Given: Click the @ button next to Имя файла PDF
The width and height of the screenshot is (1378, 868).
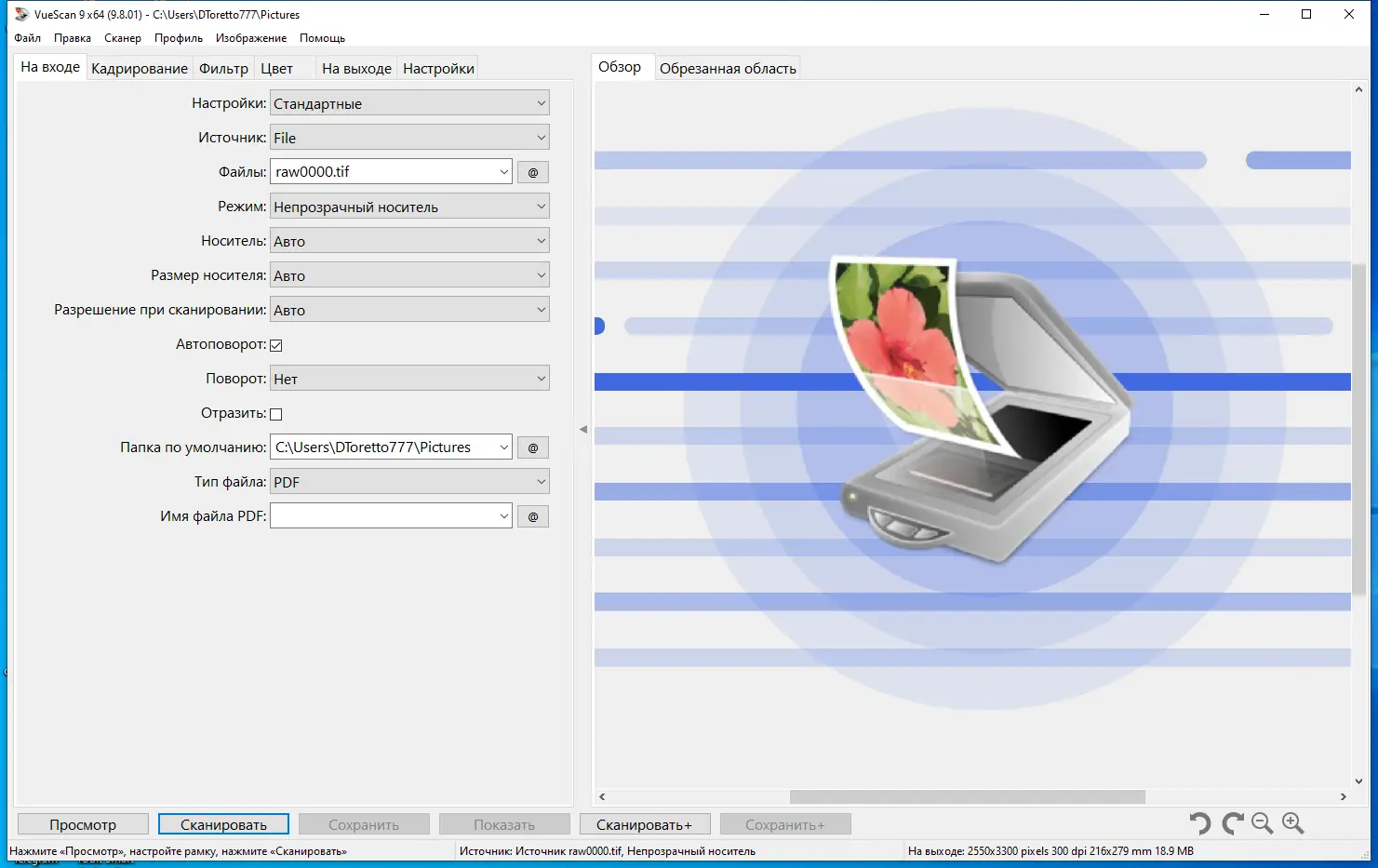Looking at the screenshot, I should (x=532, y=515).
